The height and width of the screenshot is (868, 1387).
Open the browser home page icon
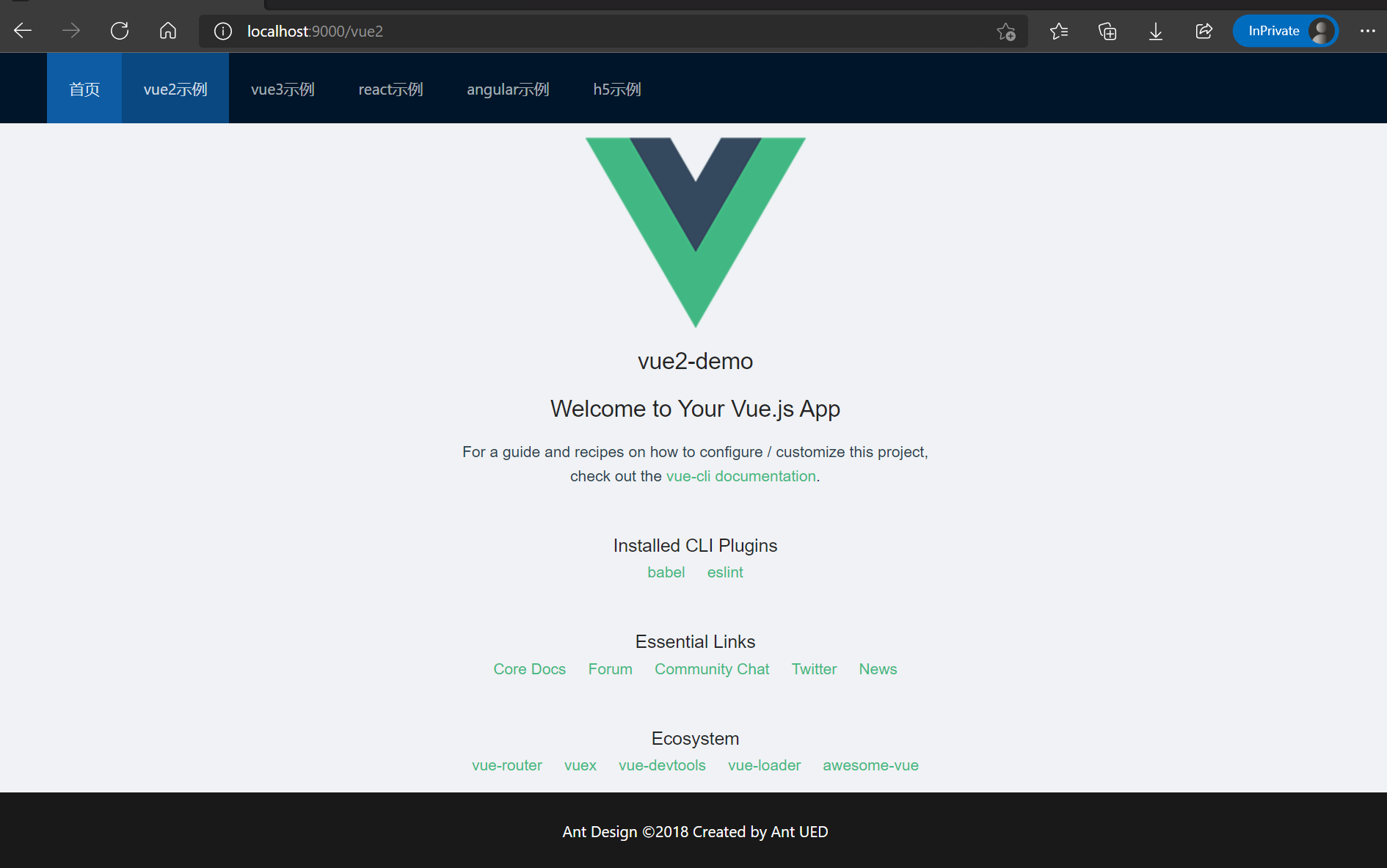pyautogui.click(x=168, y=31)
